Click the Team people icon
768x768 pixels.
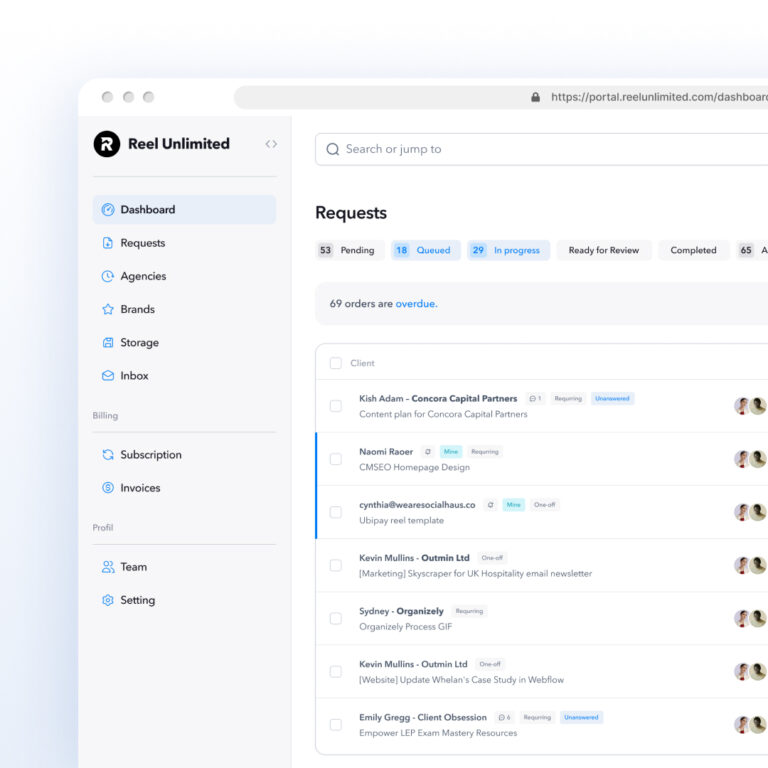(108, 567)
